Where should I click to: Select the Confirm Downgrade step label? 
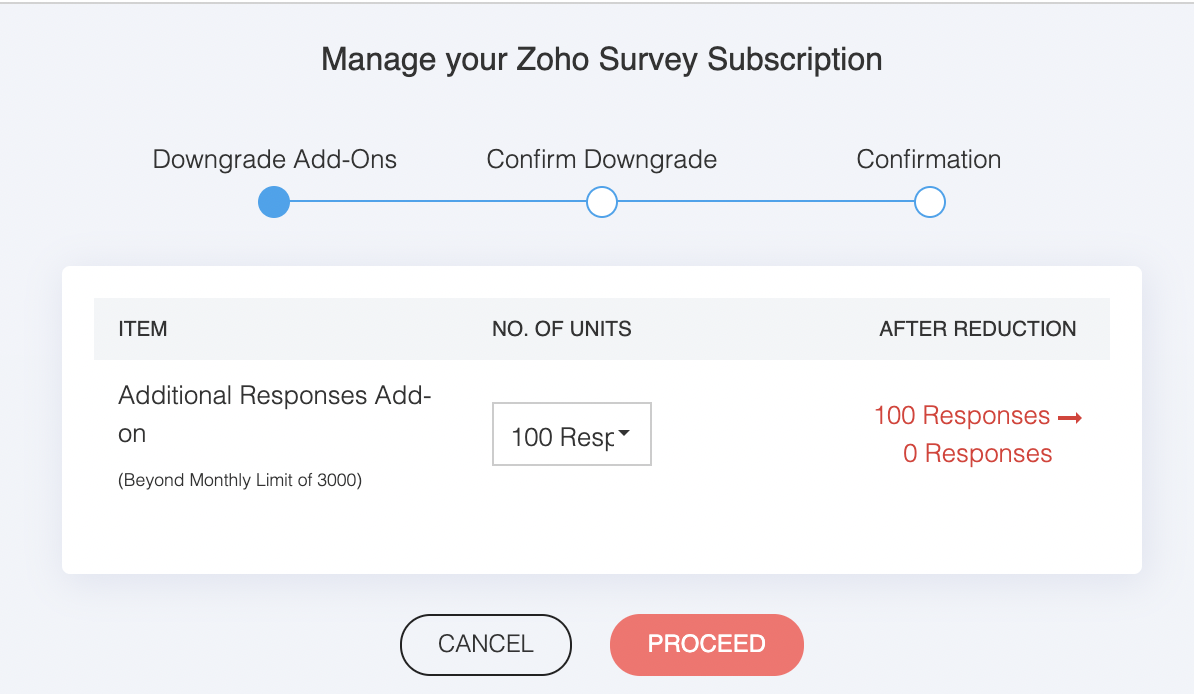click(601, 160)
